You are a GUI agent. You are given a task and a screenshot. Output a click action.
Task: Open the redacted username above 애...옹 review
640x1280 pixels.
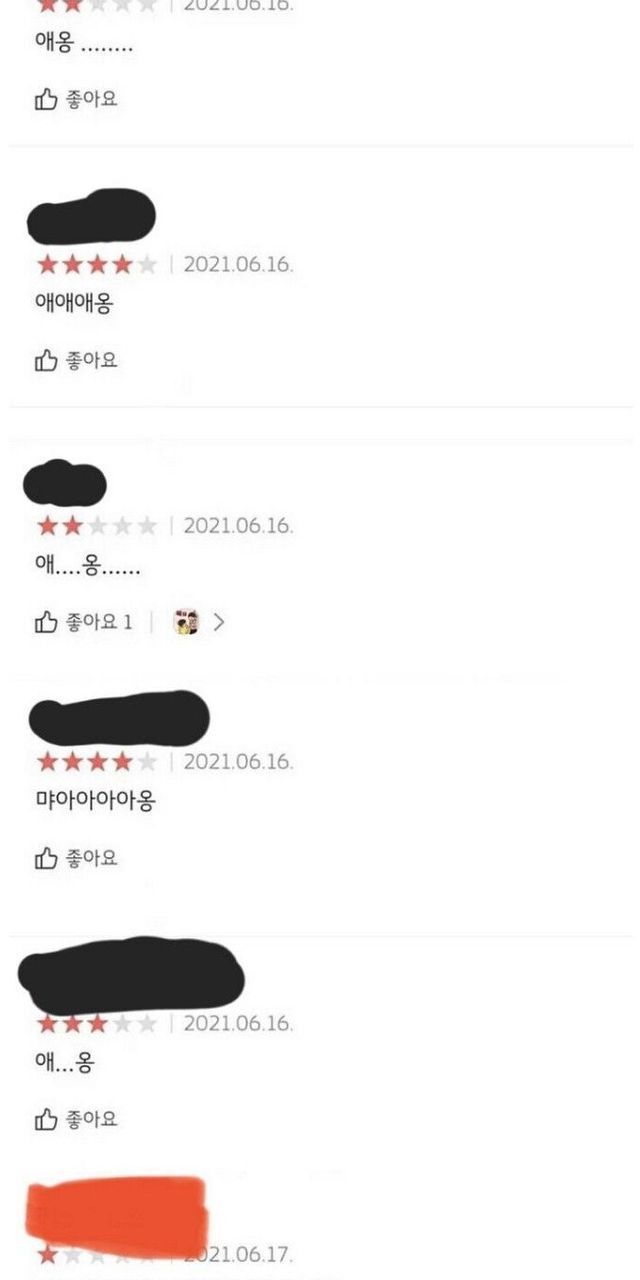(132, 975)
